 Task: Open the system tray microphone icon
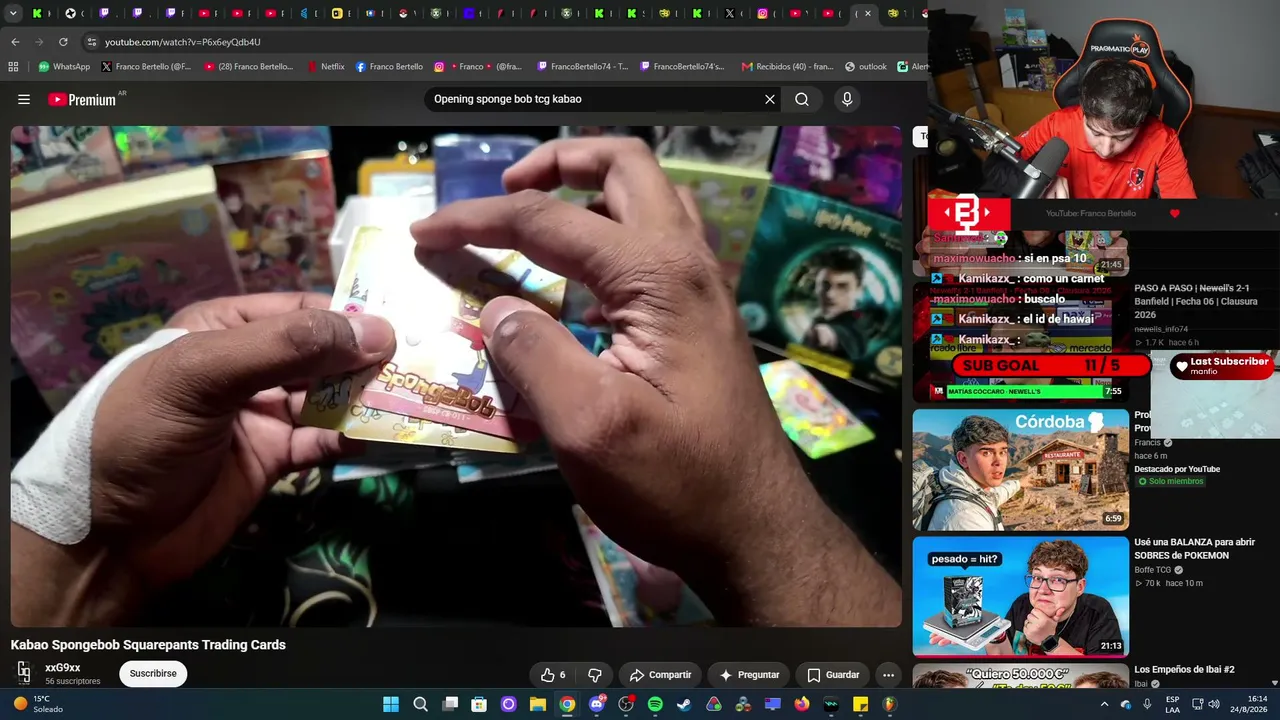(1147, 704)
